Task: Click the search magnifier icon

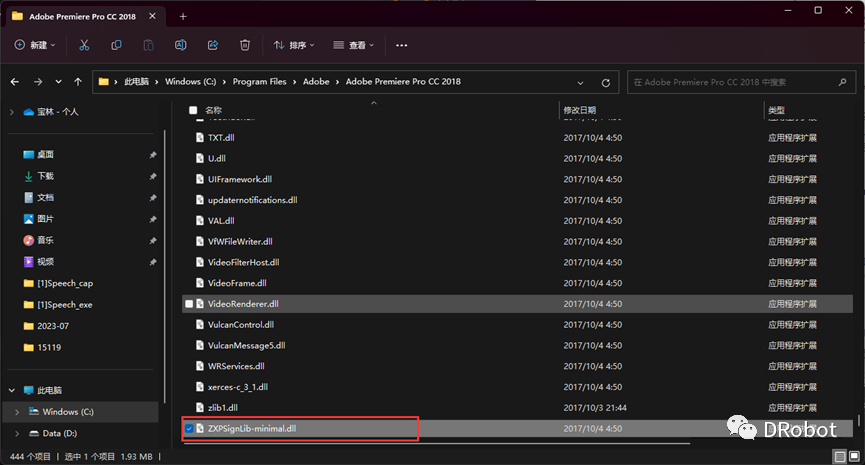Action: click(x=842, y=82)
